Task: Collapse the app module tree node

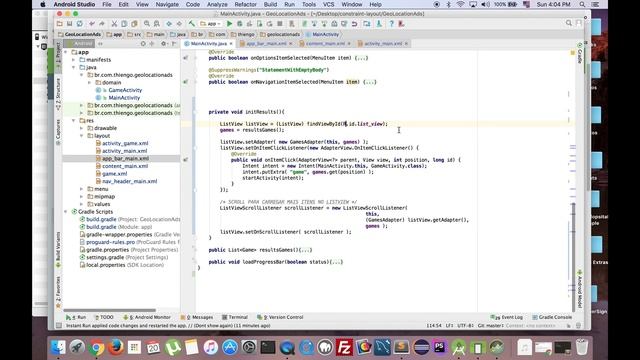Action: click(x=66, y=52)
